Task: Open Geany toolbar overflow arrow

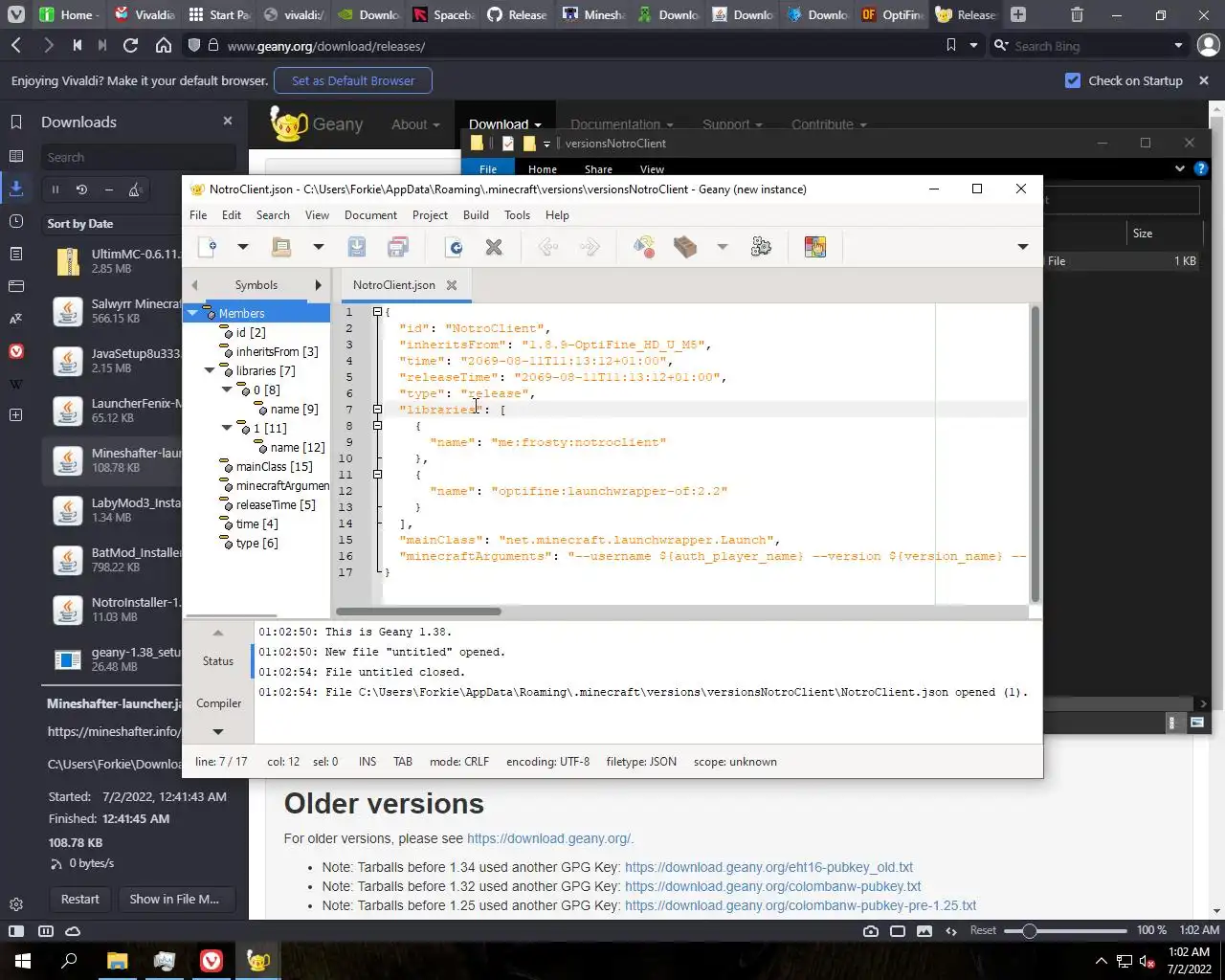Action: [1022, 247]
